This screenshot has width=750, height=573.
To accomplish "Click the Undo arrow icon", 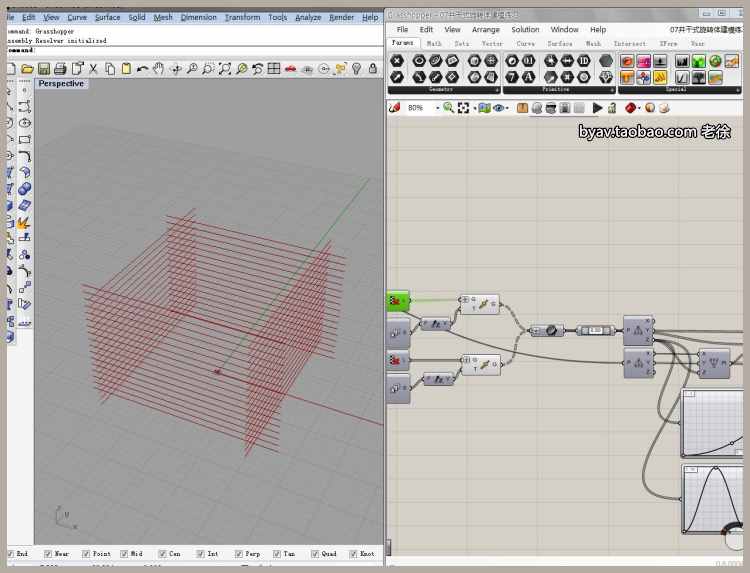I will (x=142, y=69).
